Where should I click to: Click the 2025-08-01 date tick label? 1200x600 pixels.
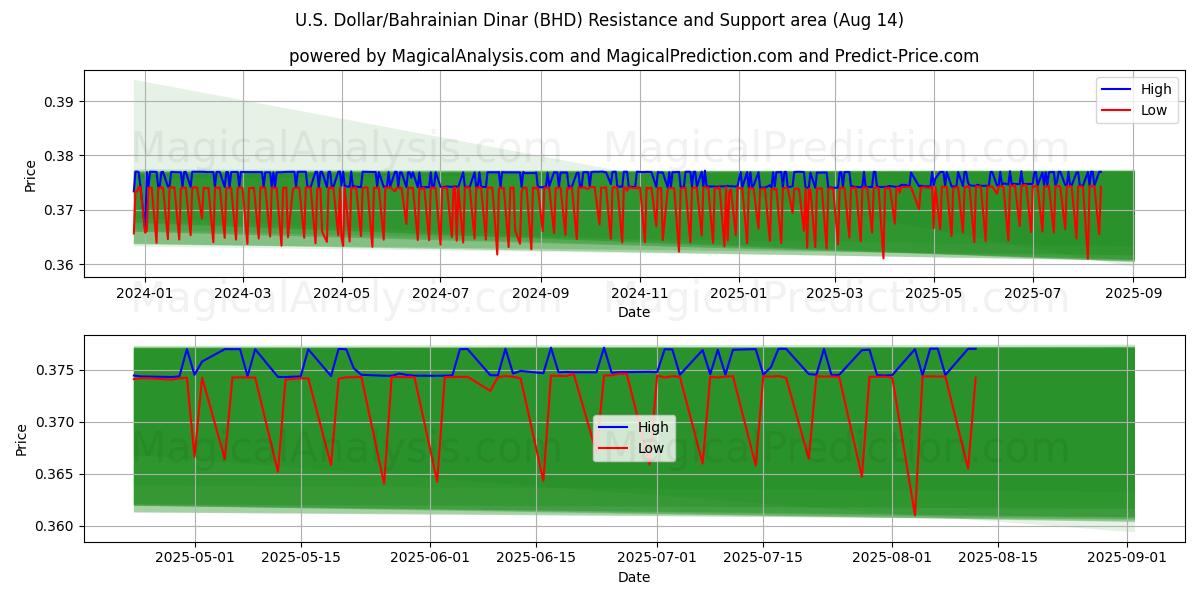[x=892, y=559]
